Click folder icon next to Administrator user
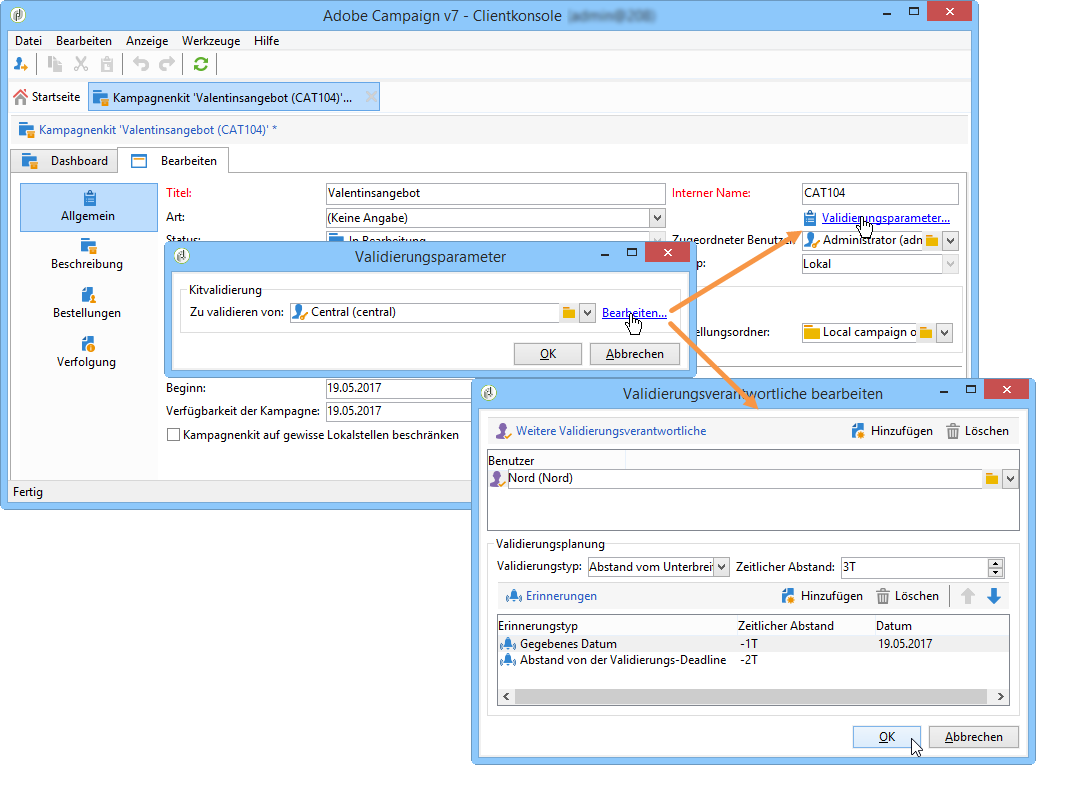 tap(931, 241)
